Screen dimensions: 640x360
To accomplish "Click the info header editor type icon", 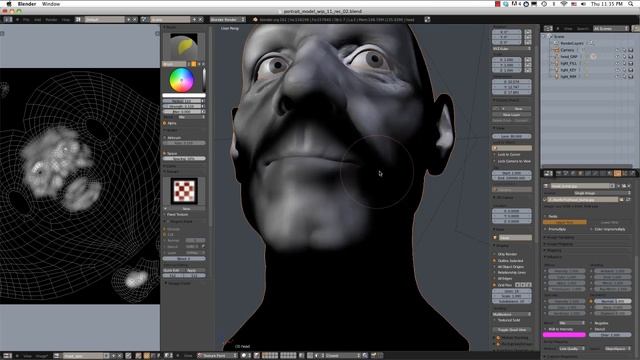I will click(7, 19).
